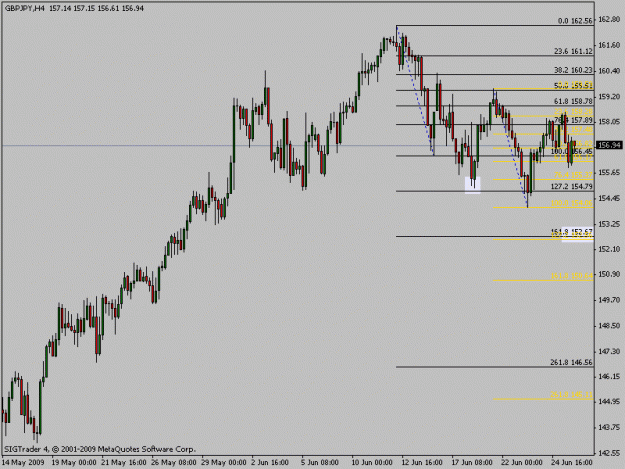Click the yellow '161.8 150.64' Fibonacci label
625x469 pixels.
pyautogui.click(x=572, y=275)
